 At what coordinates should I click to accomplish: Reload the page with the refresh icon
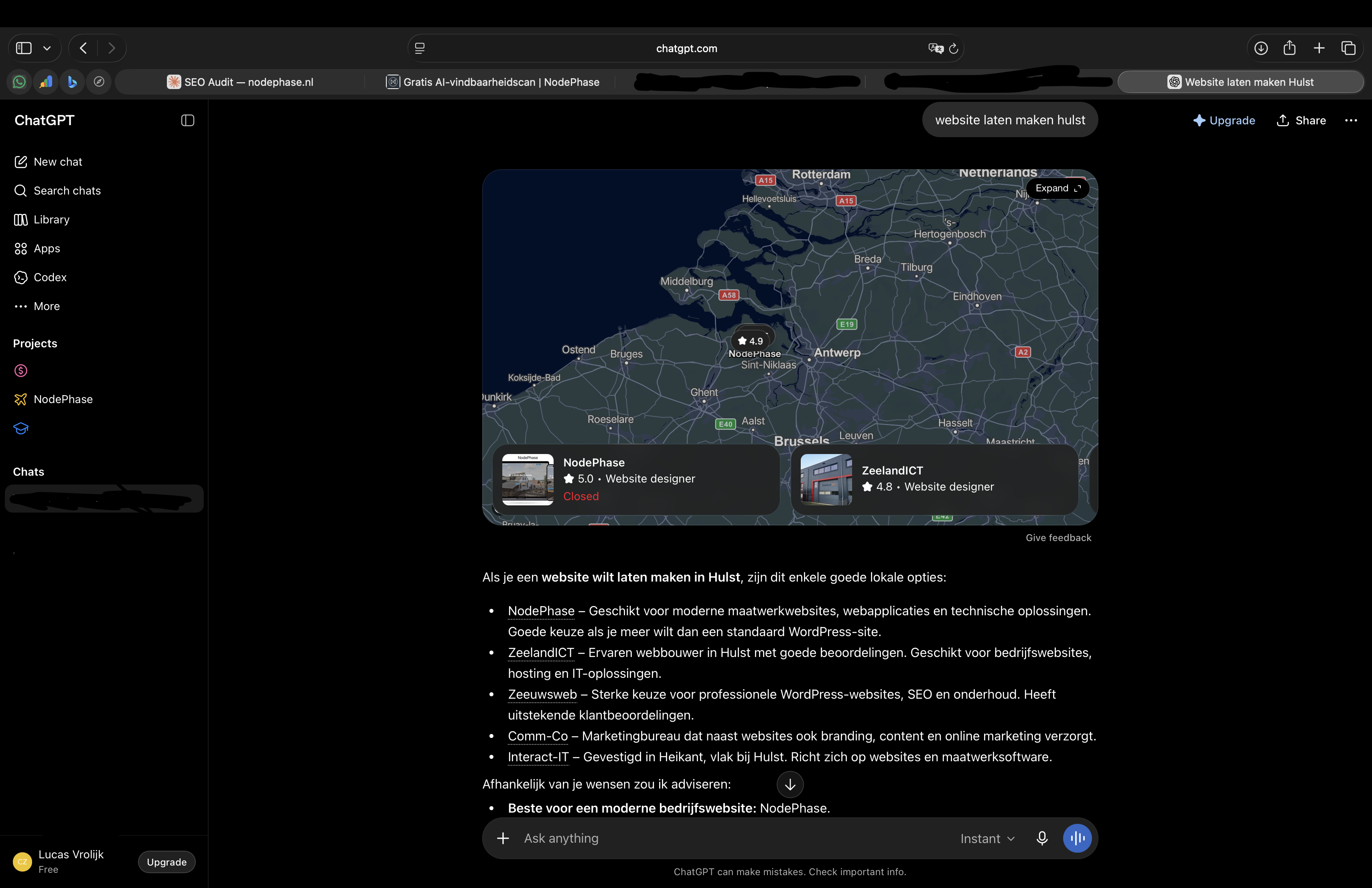954,49
